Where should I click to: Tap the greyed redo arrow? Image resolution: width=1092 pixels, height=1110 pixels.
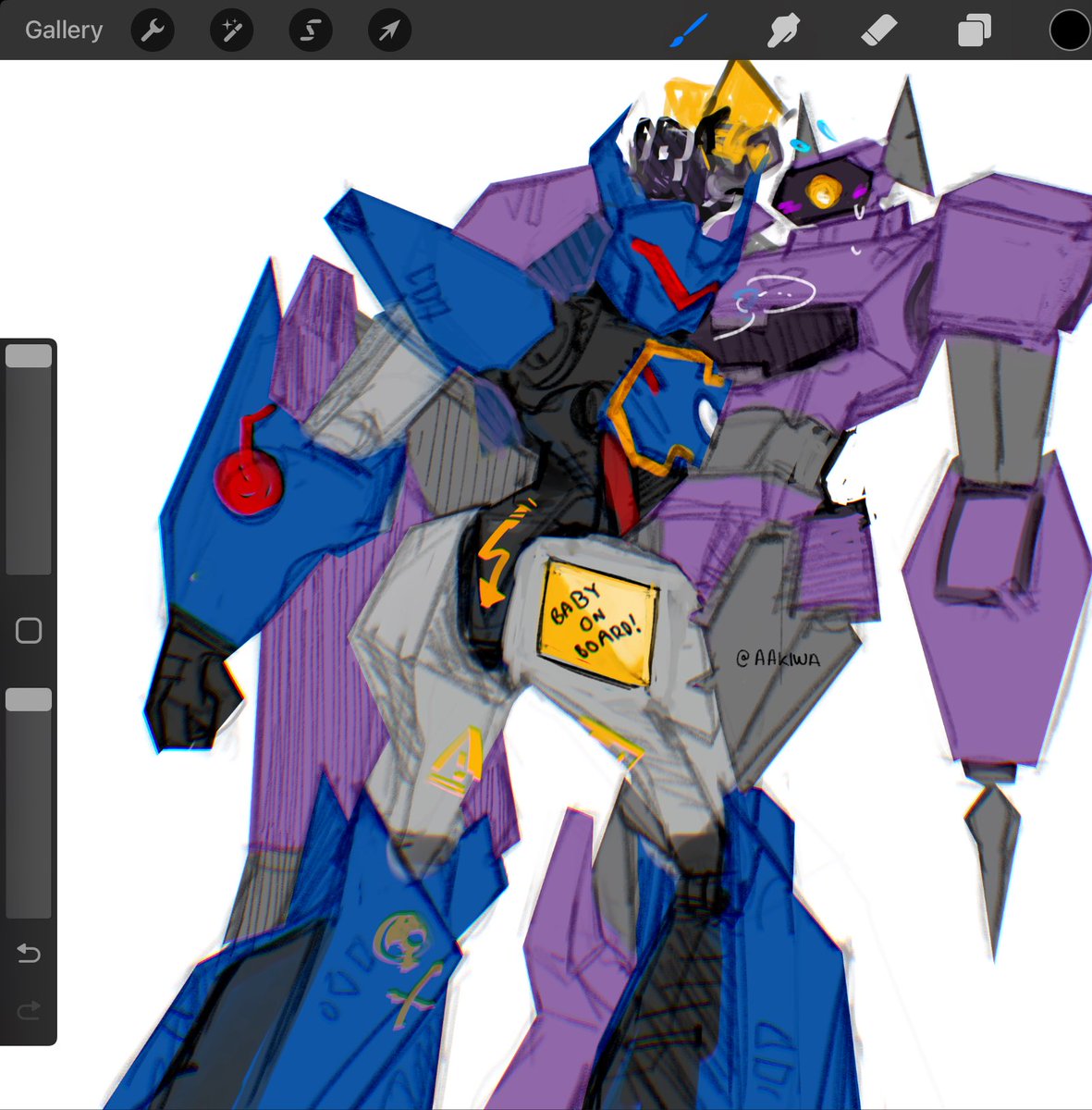(x=29, y=1010)
